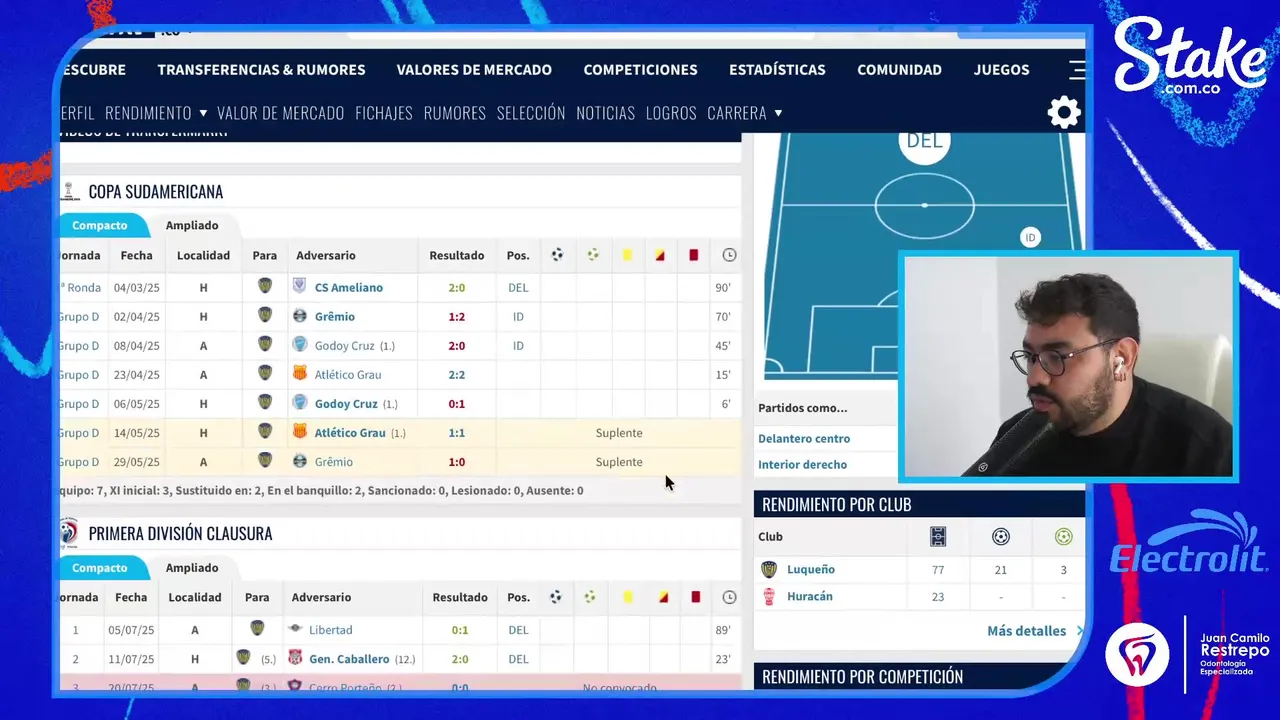Click the goals ball icon in Copa Sudamericana header
The height and width of the screenshot is (720, 1280).
[x=557, y=255]
